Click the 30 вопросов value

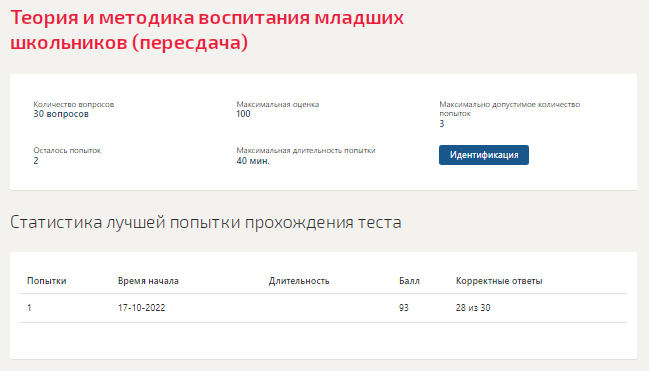coord(61,114)
